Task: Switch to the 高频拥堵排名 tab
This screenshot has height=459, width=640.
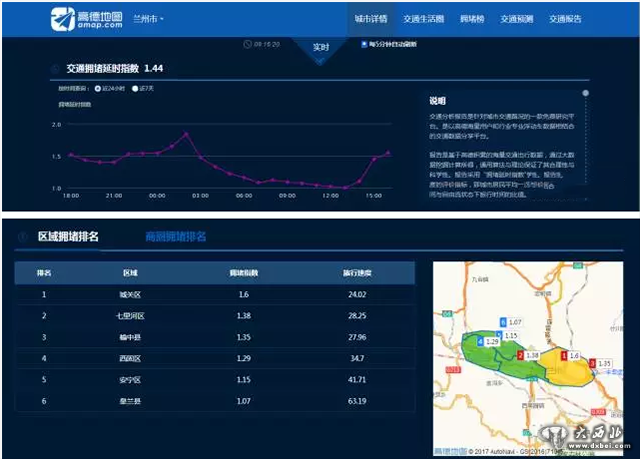Action: 175,237
